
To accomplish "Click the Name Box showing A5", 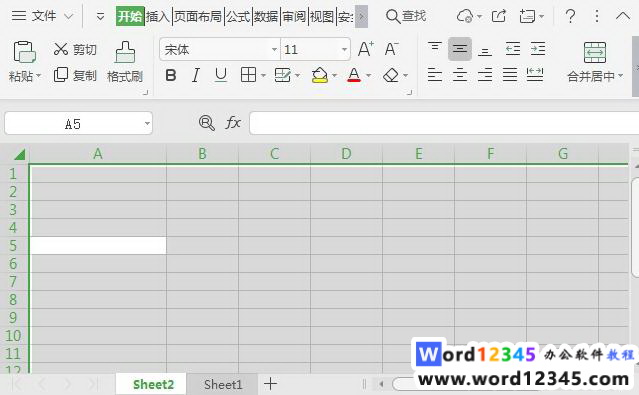I will point(73,124).
